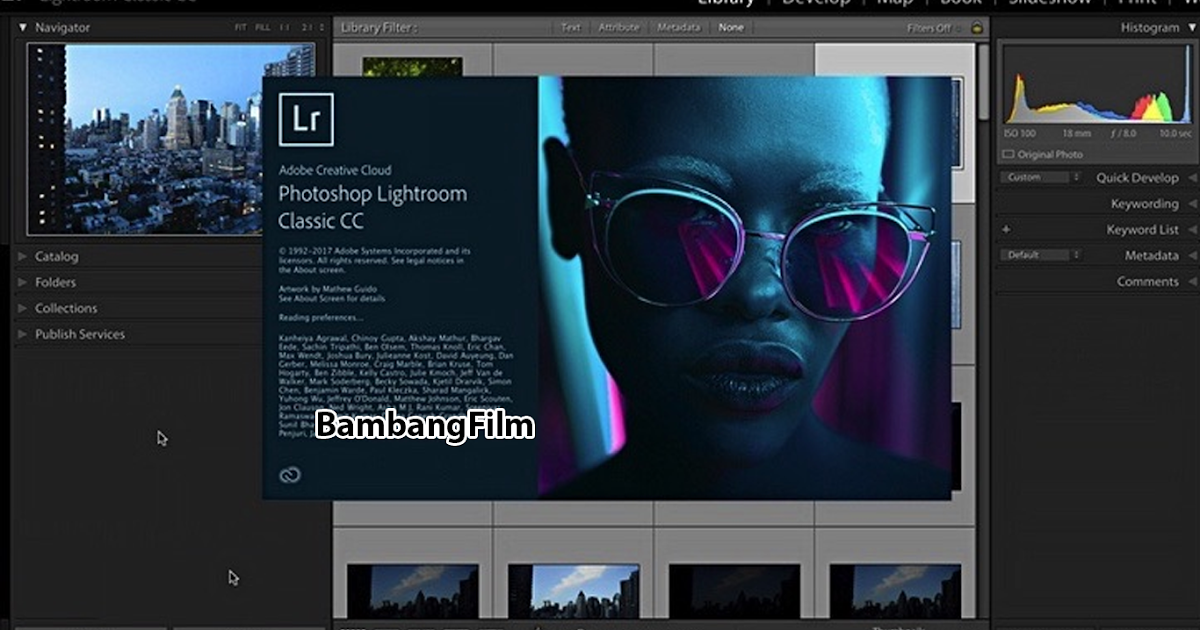Select the Metadata library filter
Image resolution: width=1200 pixels, height=630 pixels.
(678, 28)
